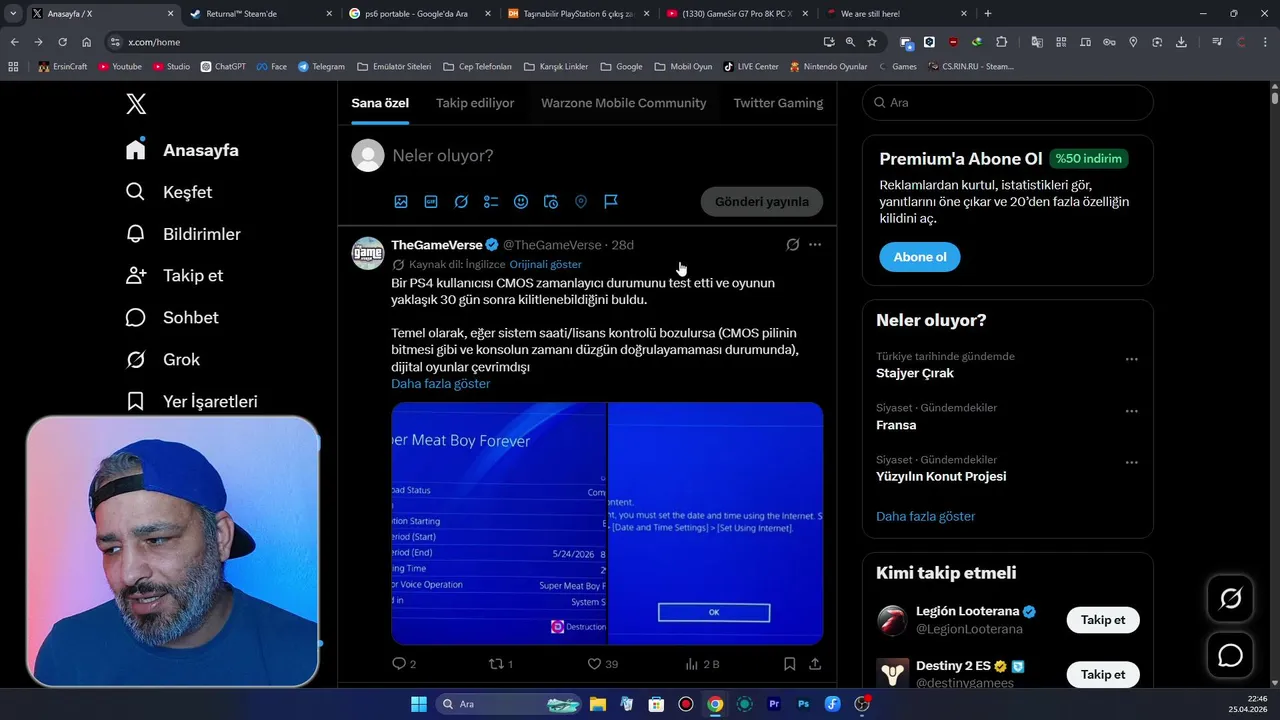Click Abone ol premium button
The height and width of the screenshot is (720, 1280).
pyautogui.click(x=920, y=257)
